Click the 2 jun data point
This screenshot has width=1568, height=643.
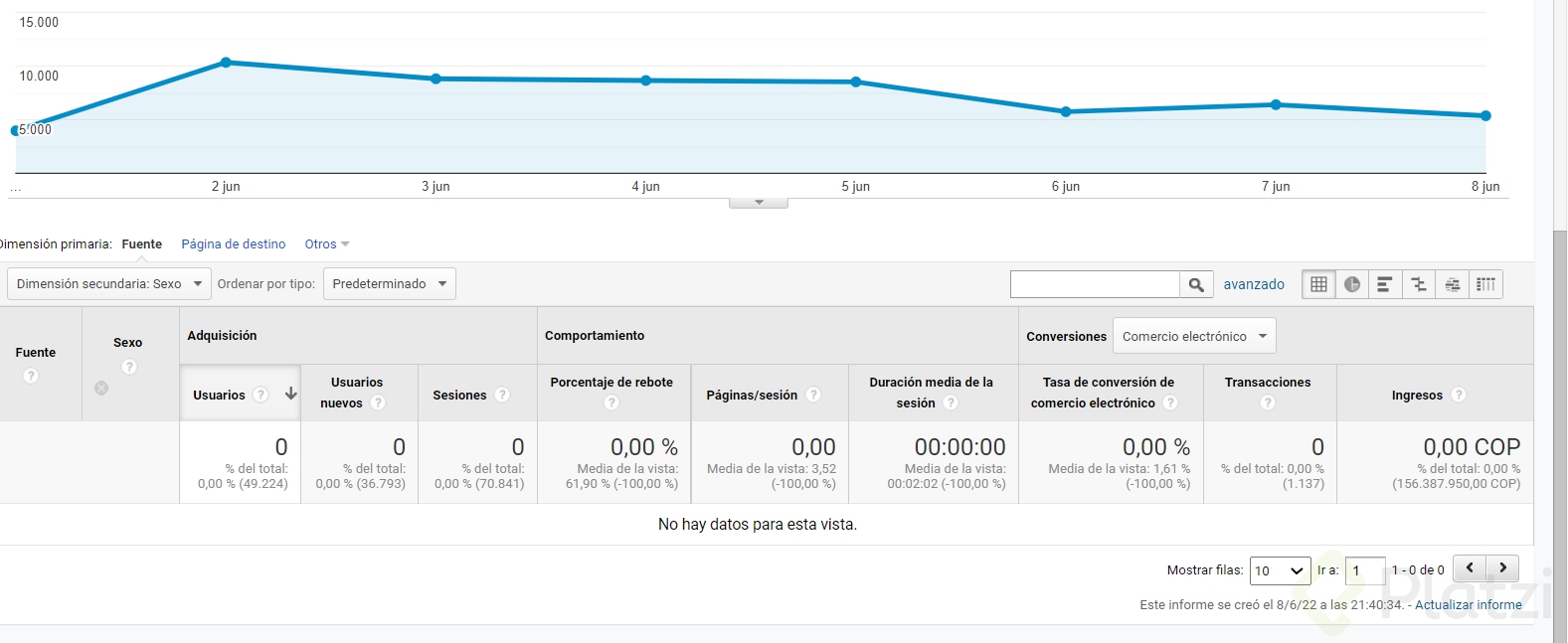tap(226, 63)
